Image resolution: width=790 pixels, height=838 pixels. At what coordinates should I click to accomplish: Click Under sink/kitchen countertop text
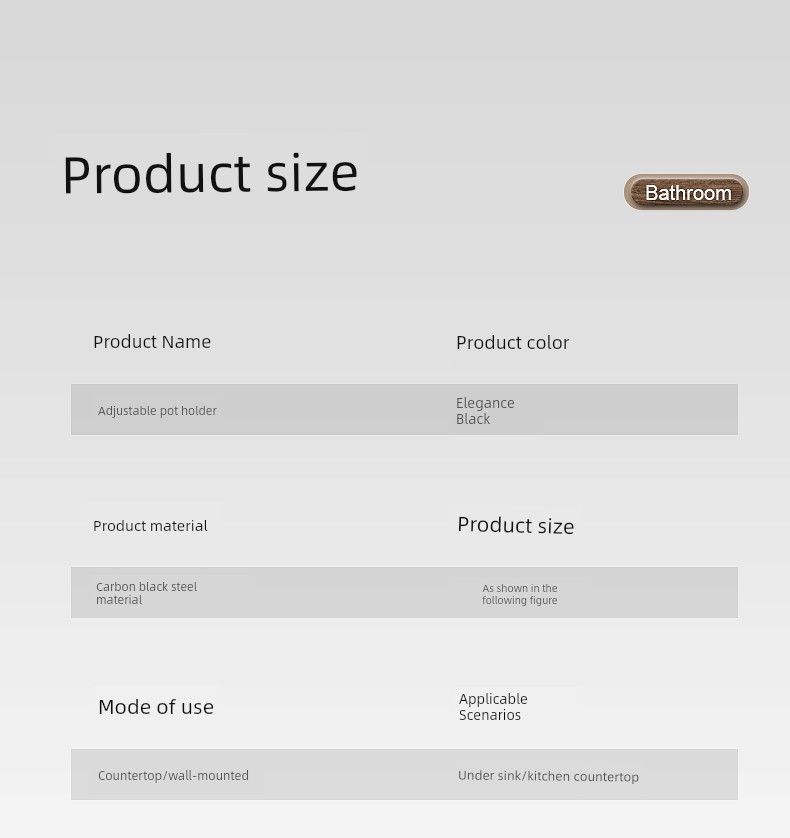548,776
